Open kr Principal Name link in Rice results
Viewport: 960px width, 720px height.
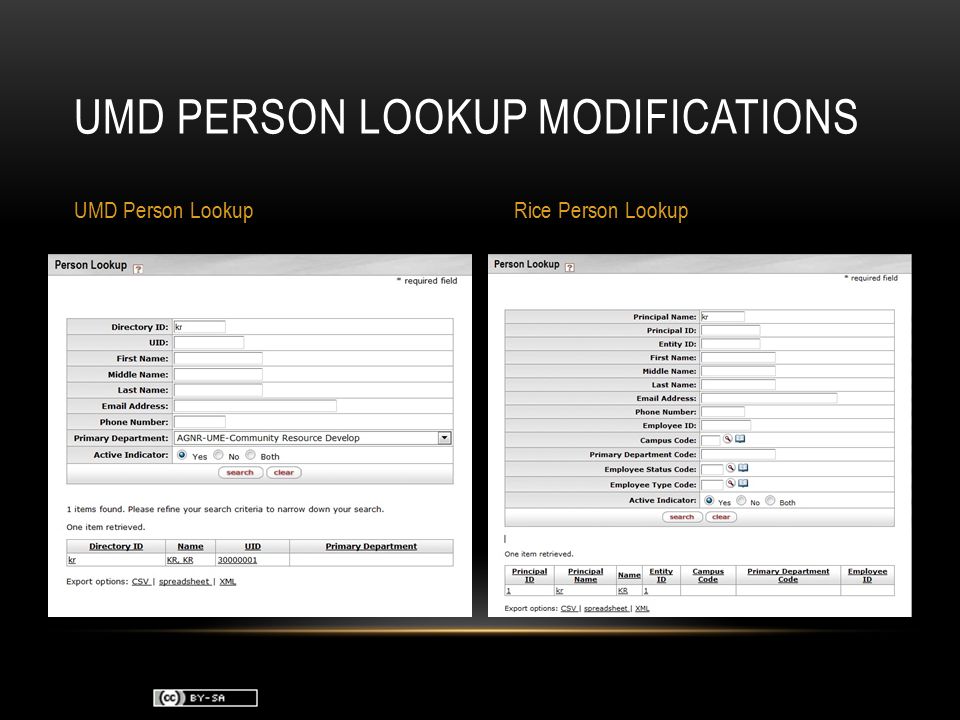coord(559,591)
